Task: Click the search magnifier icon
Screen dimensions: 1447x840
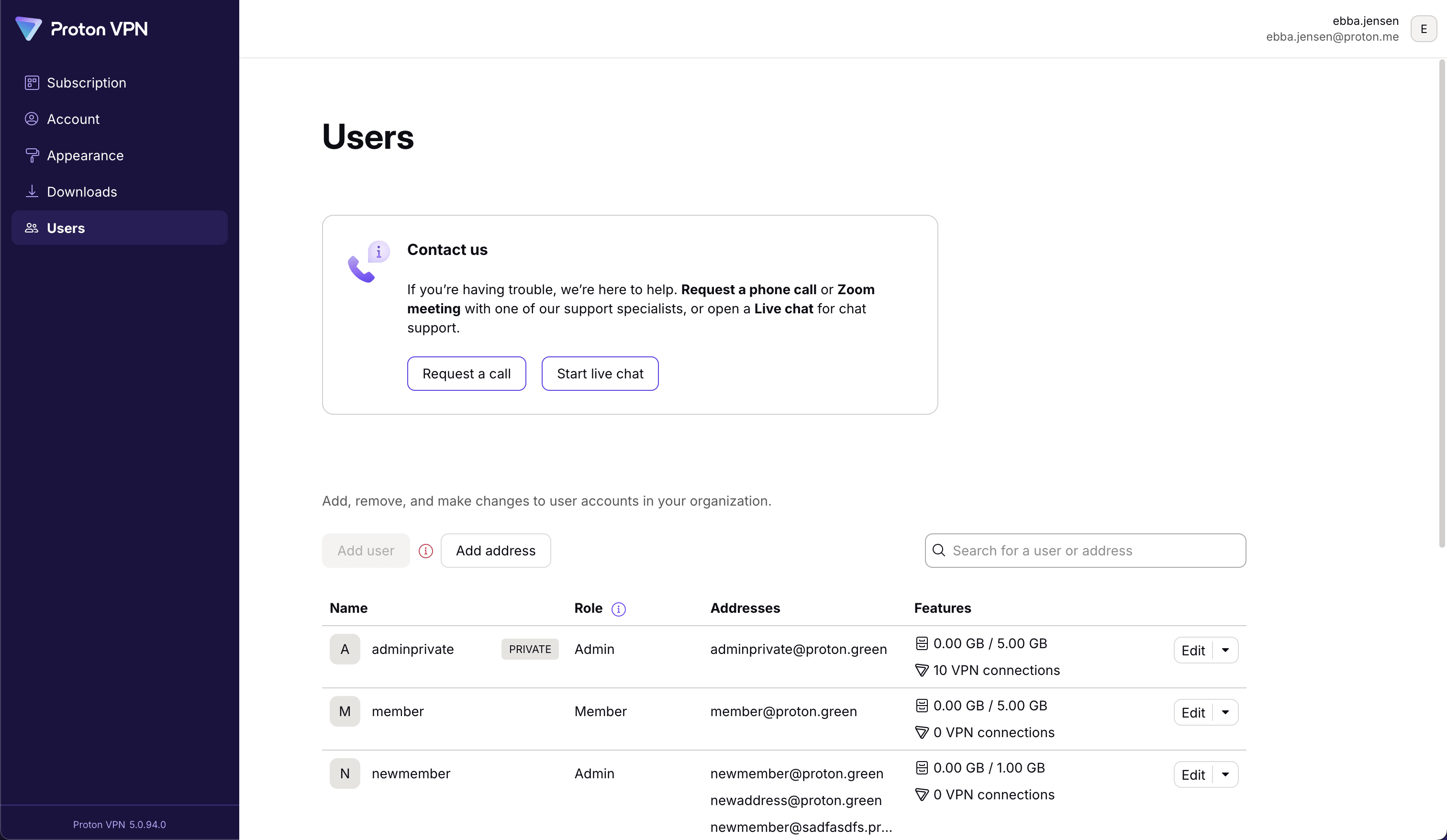Action: coord(939,550)
